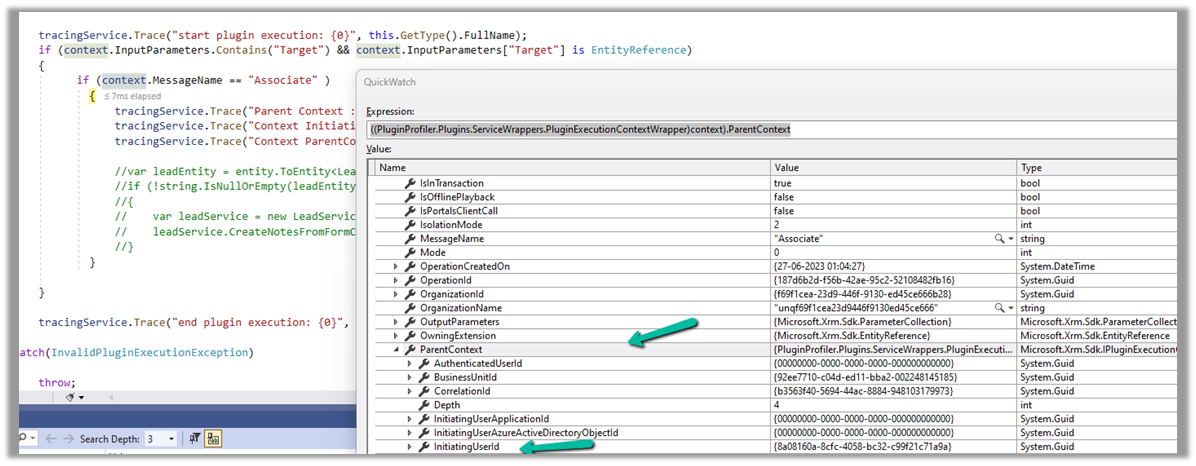Click the pinned filter icon near Search Depth
Screen dimensions: 1196x466
point(195,439)
